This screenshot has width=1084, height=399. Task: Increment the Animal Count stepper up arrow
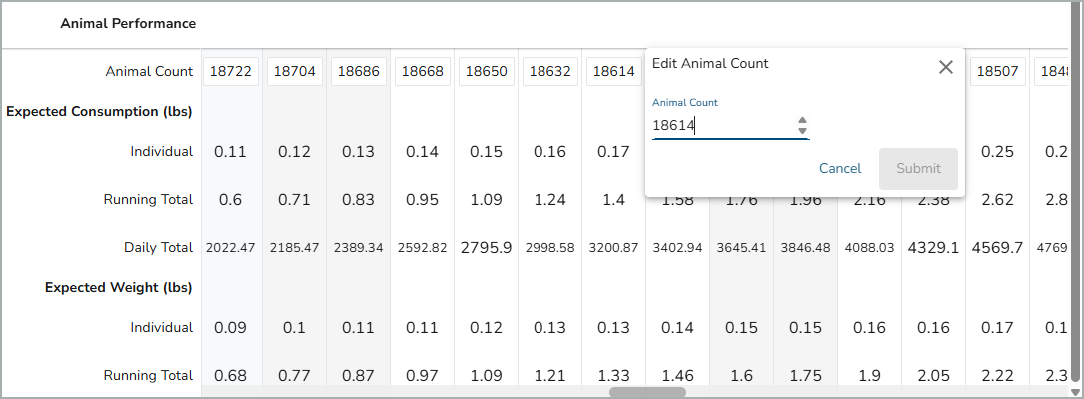802,121
